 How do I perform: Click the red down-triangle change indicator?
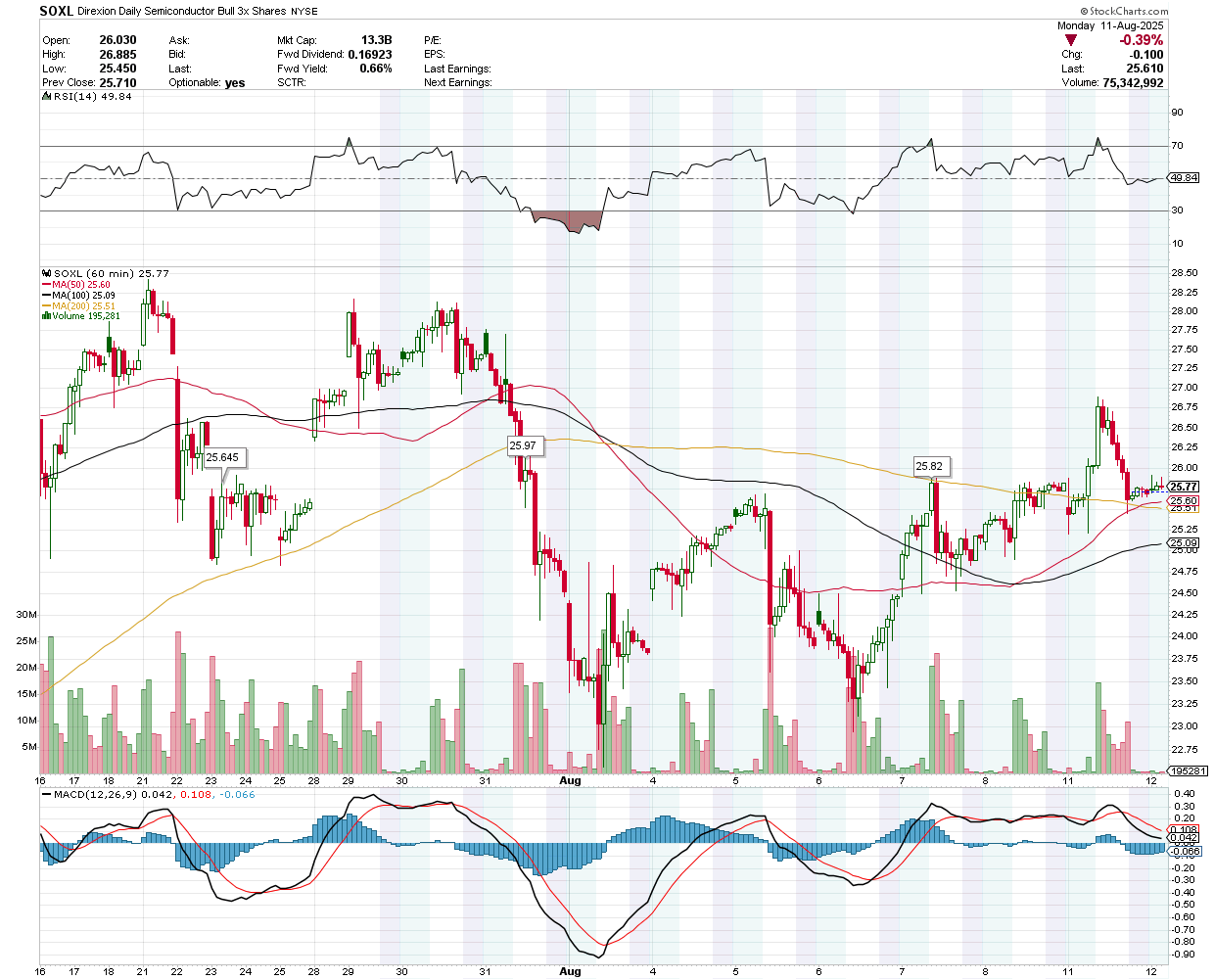coord(1071,40)
